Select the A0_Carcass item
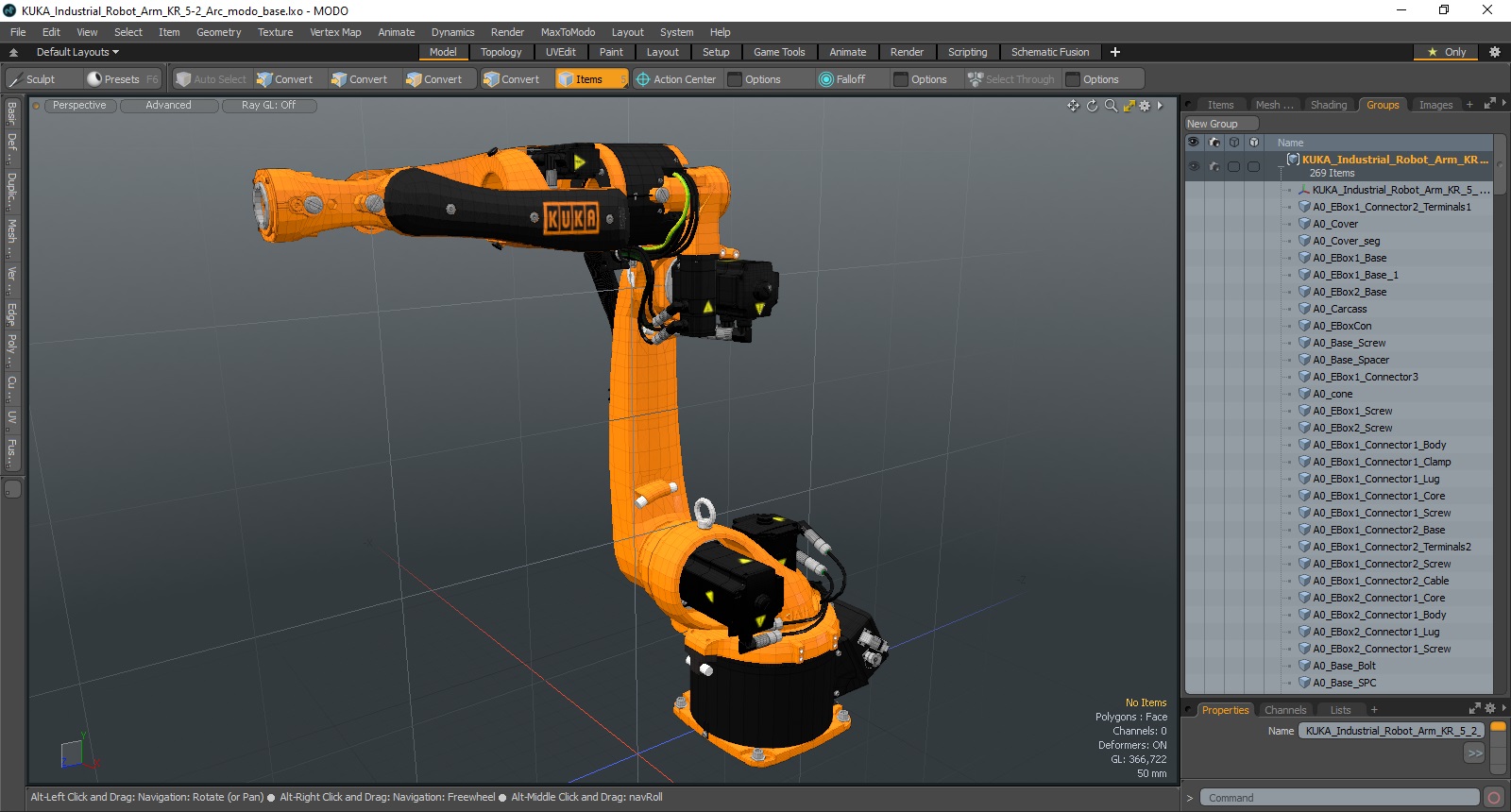This screenshot has height=812, width=1511. coord(1339,309)
